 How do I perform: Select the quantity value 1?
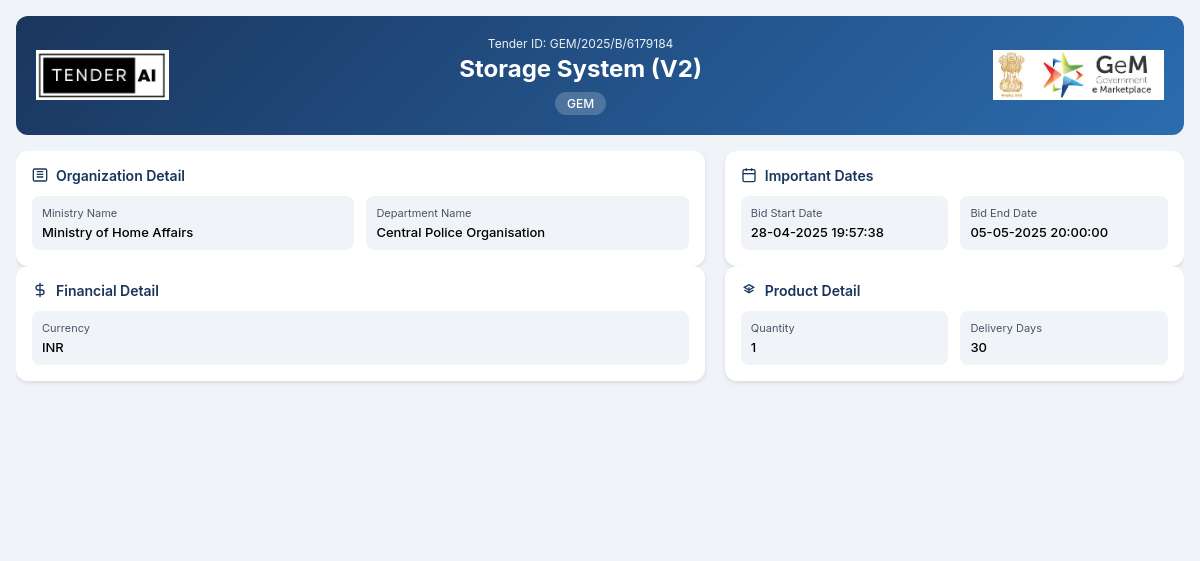tap(754, 348)
